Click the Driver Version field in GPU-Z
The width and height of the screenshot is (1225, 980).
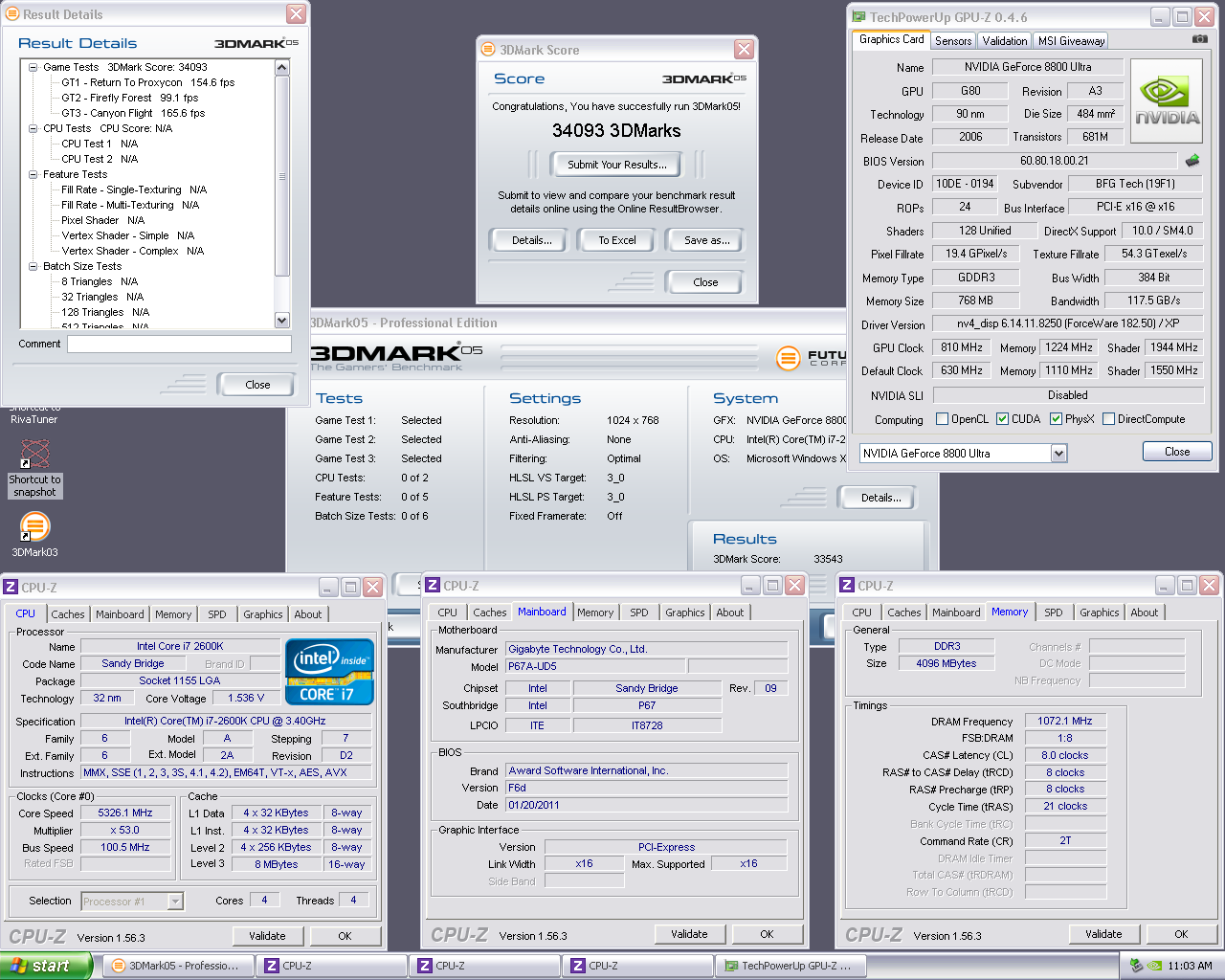pyautogui.click(x=1068, y=323)
